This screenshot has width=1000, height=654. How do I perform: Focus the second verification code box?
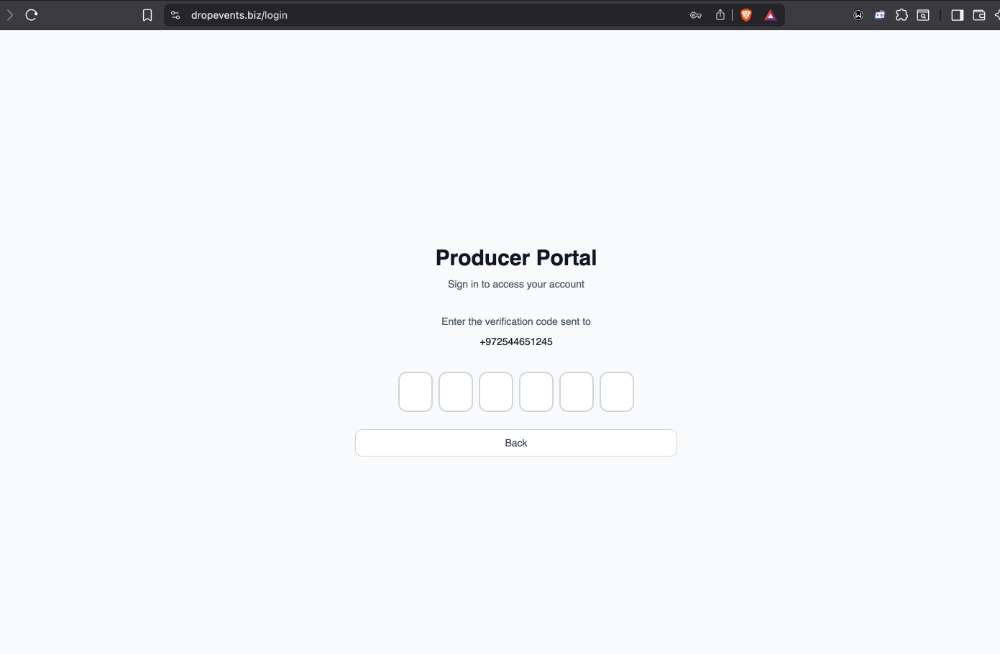456,392
